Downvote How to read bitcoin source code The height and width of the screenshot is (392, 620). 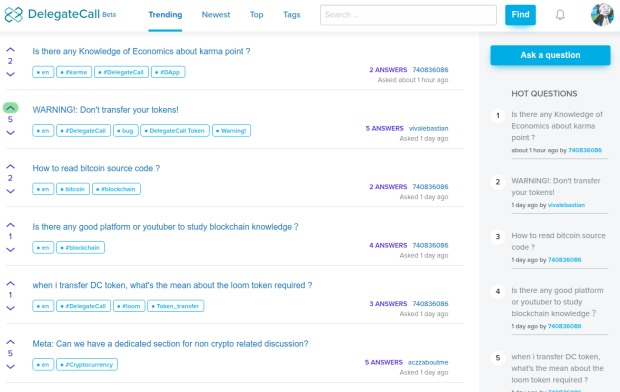(10, 191)
